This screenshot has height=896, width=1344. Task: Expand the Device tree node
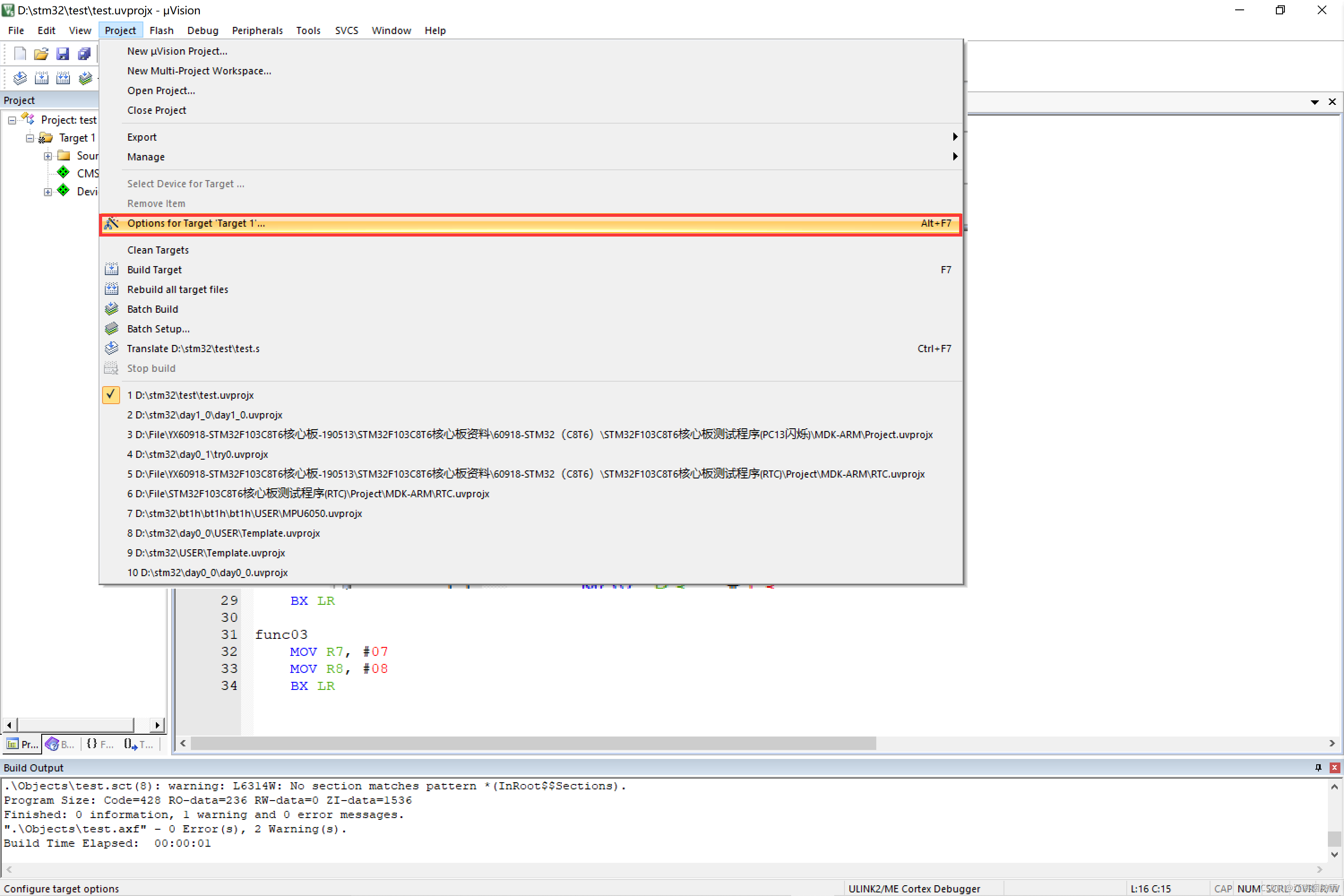click(48, 191)
